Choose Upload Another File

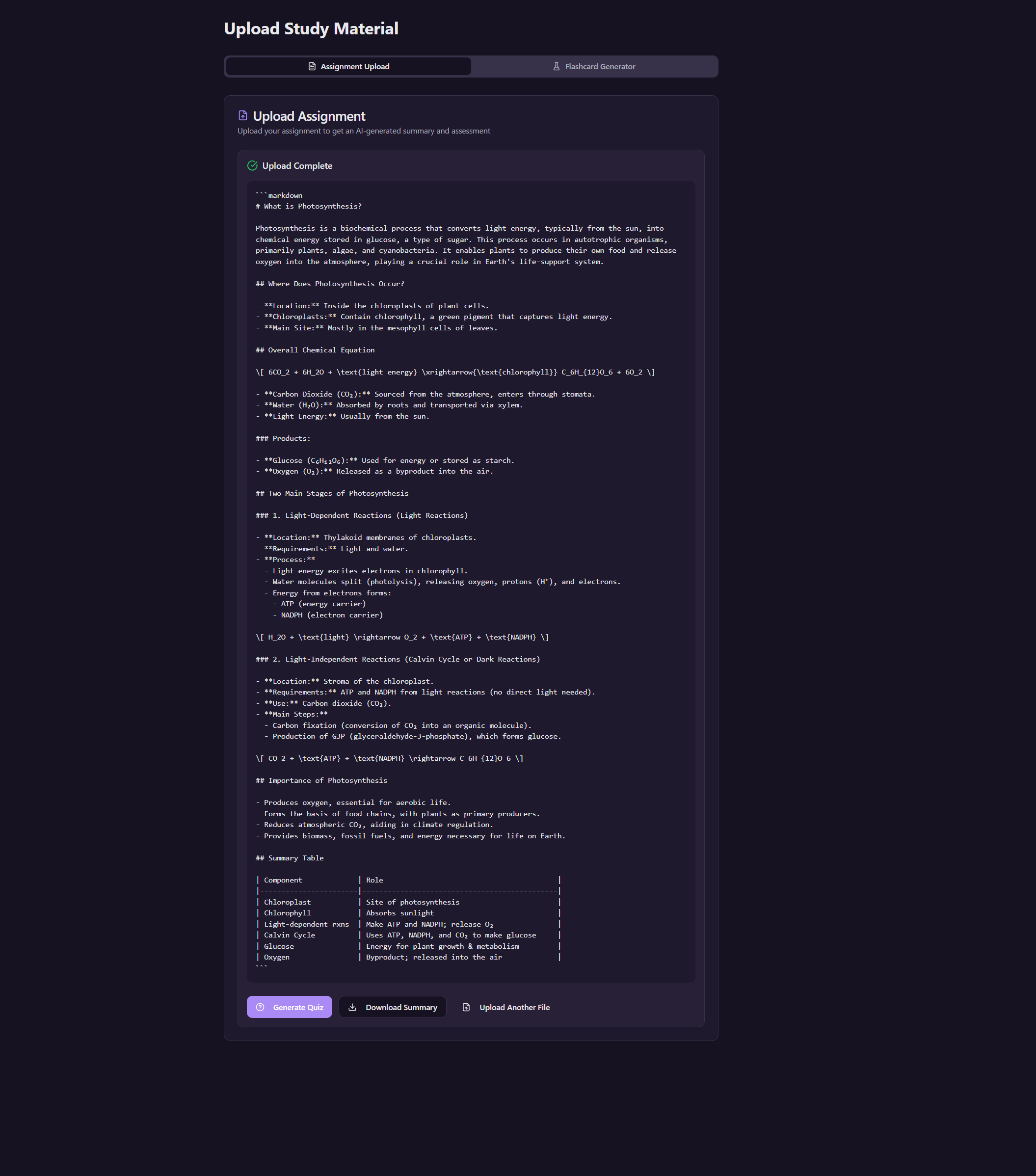(x=506, y=1007)
